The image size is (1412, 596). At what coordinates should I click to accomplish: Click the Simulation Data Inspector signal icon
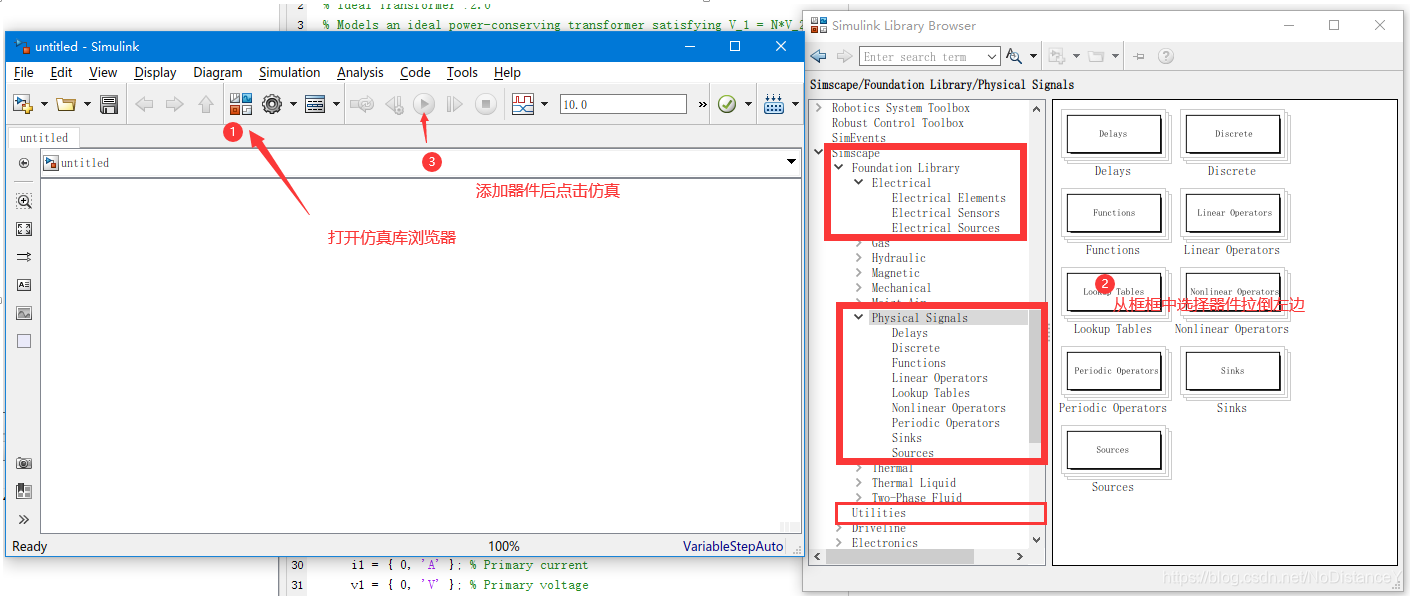point(523,104)
